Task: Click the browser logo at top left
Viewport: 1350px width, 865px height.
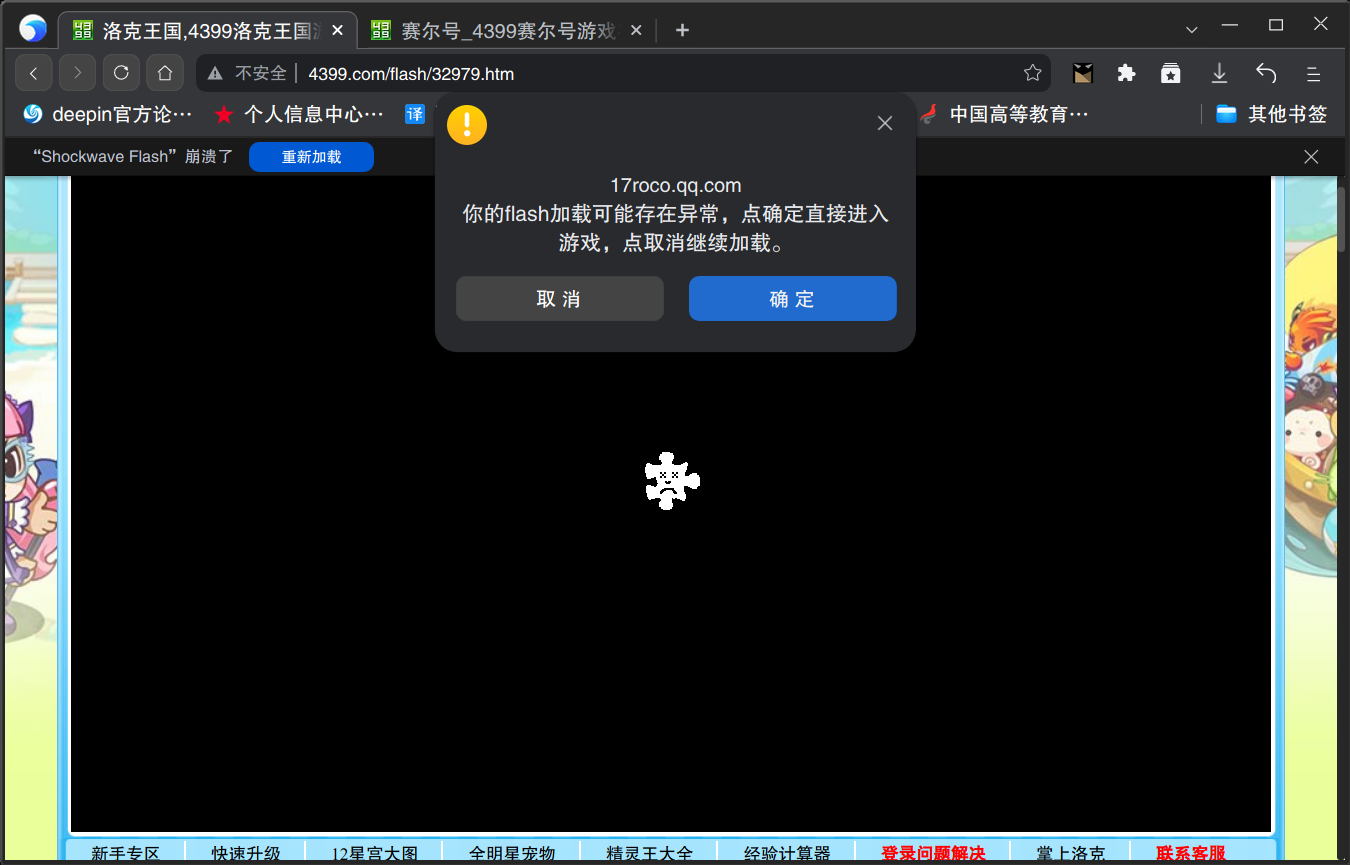Action: (x=33, y=29)
